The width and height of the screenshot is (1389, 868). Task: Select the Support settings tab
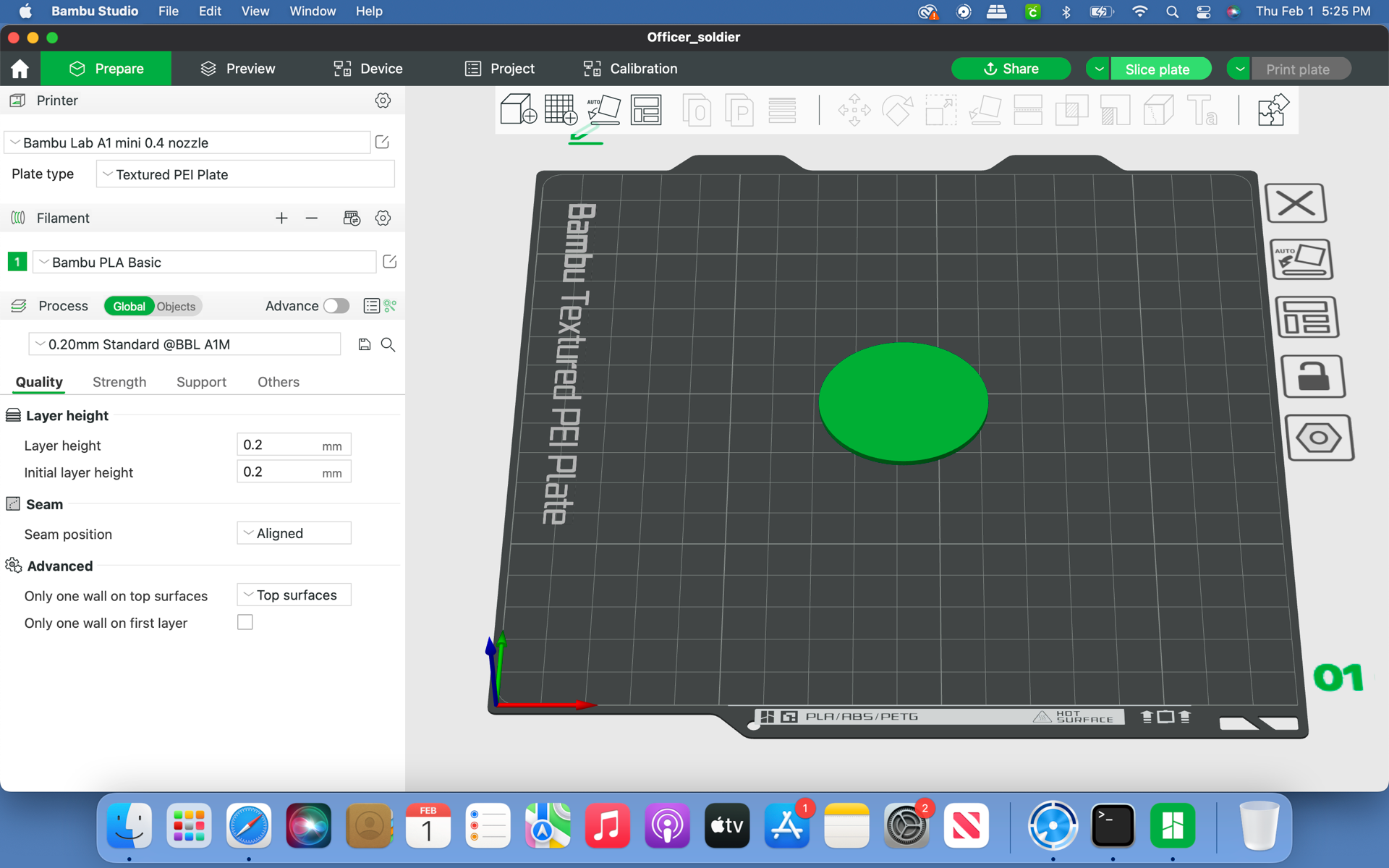pyautogui.click(x=201, y=382)
